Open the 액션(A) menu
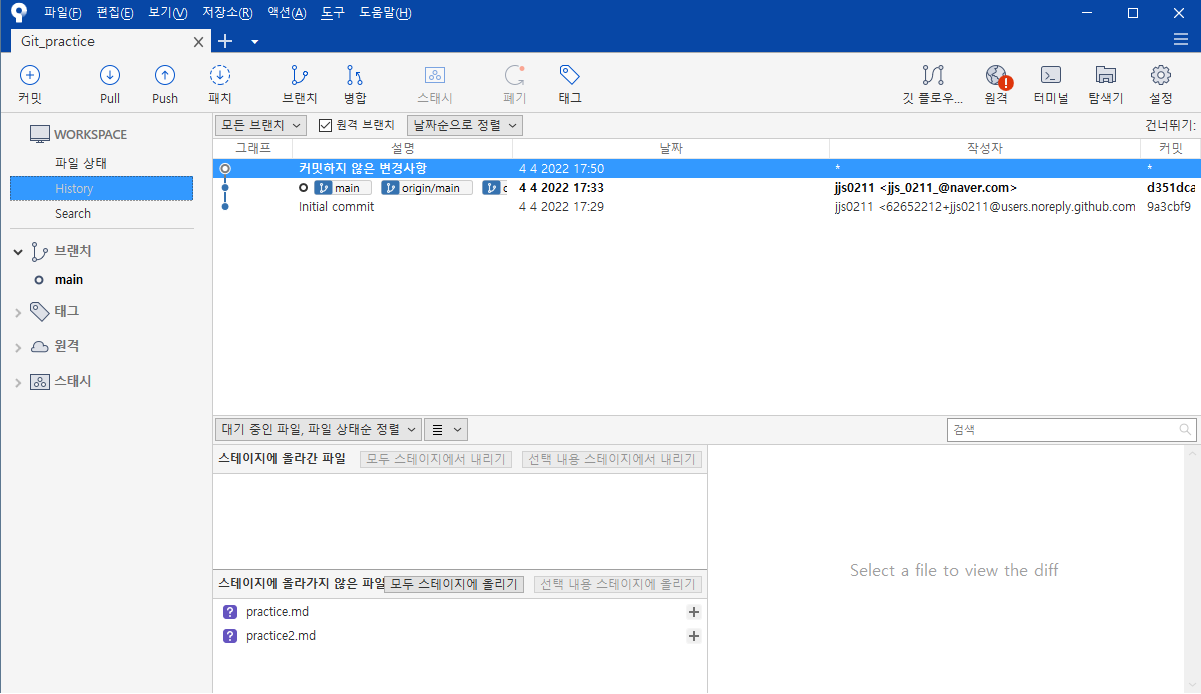The width and height of the screenshot is (1201, 694). (x=287, y=13)
